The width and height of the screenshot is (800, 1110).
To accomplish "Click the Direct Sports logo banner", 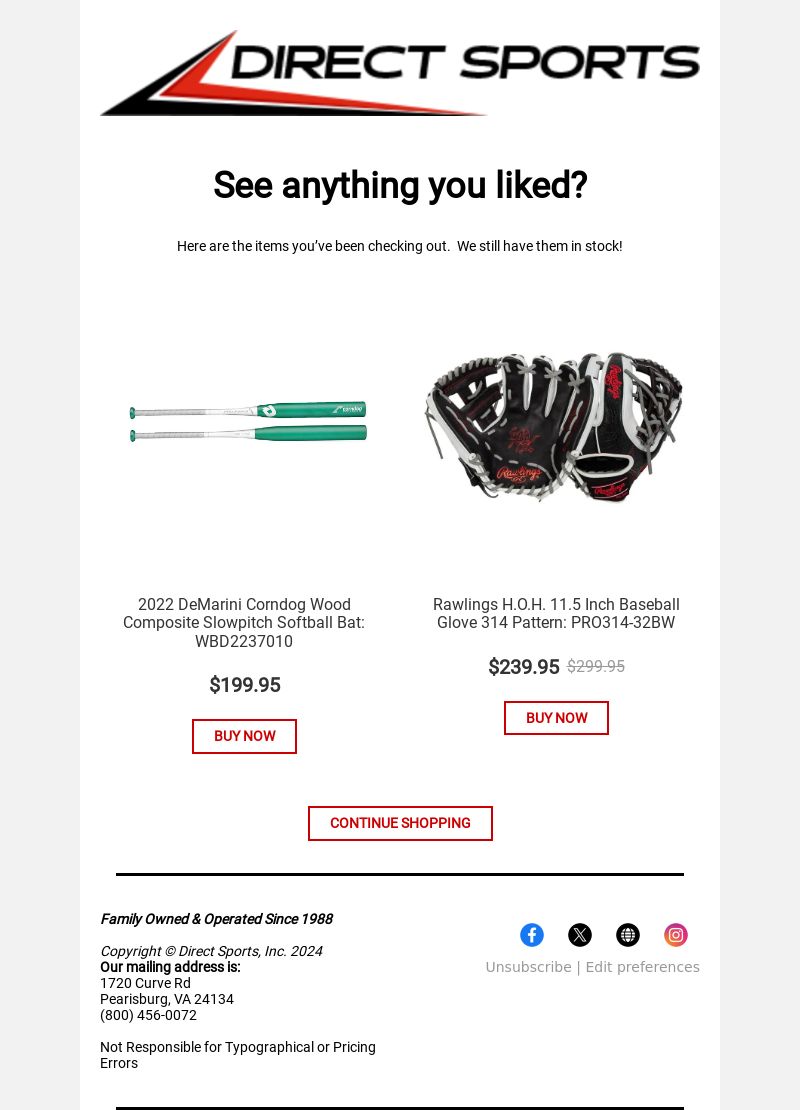I will (400, 73).
